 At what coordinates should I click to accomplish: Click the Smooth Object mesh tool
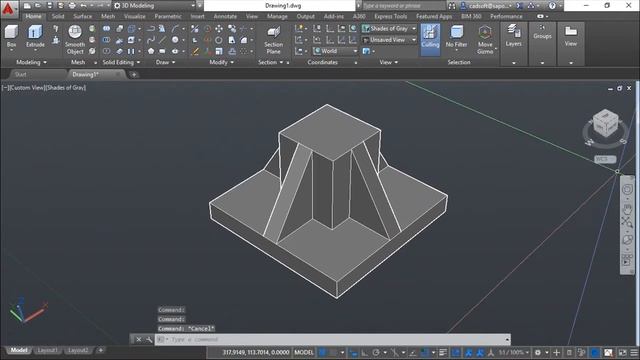point(75,40)
